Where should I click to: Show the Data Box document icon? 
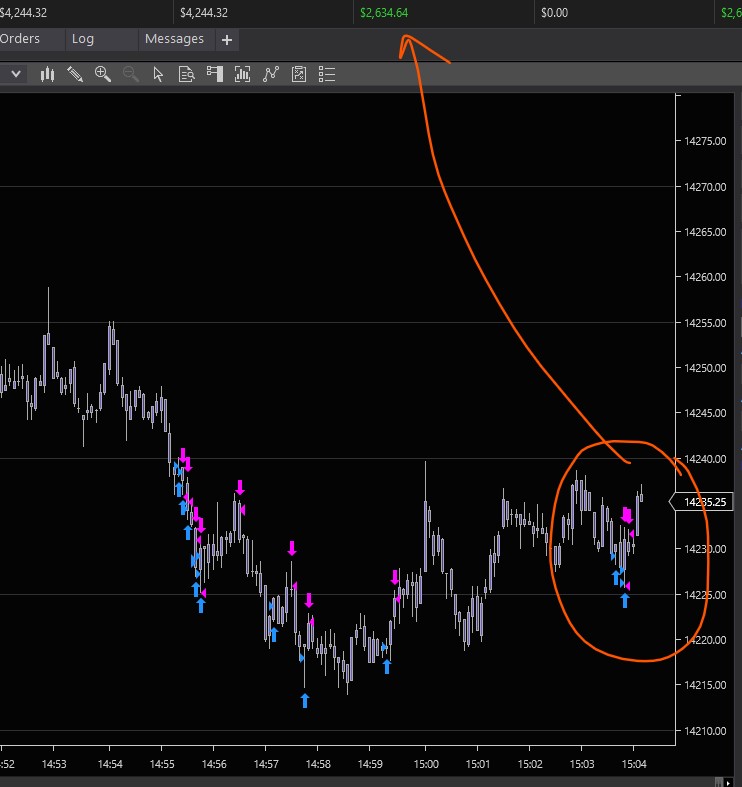[186, 74]
